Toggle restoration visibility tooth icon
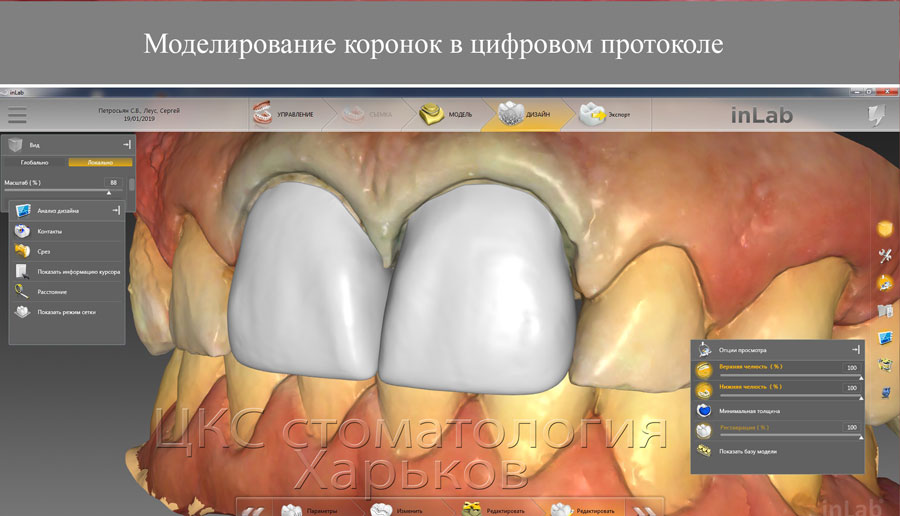Viewport: 900px width, 516px height. pos(704,430)
